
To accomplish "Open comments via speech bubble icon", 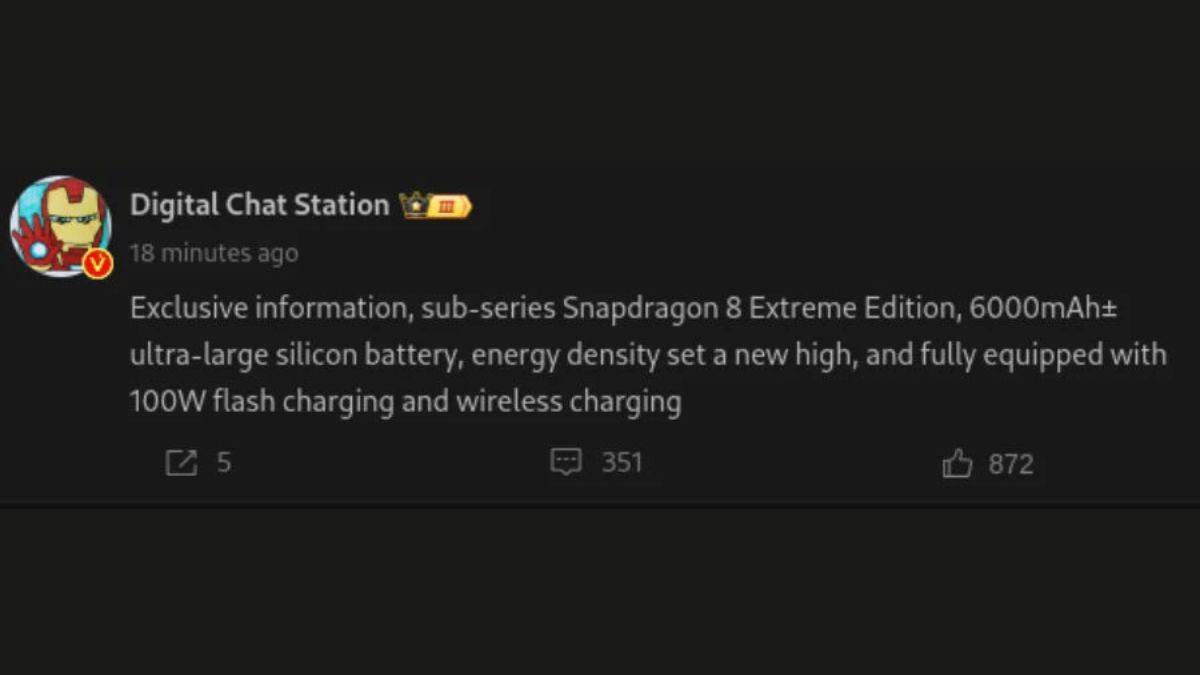I will pos(566,462).
